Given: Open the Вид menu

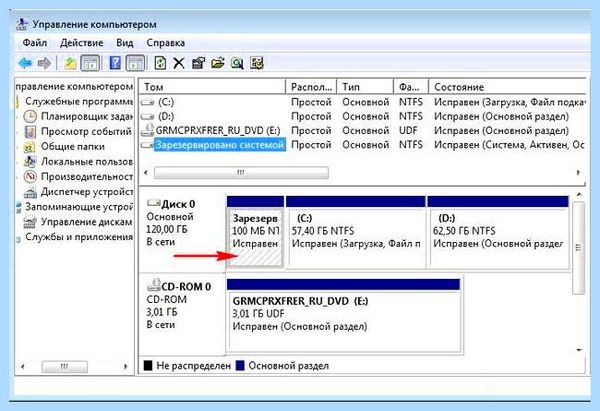Looking at the screenshot, I should click(x=125, y=42).
